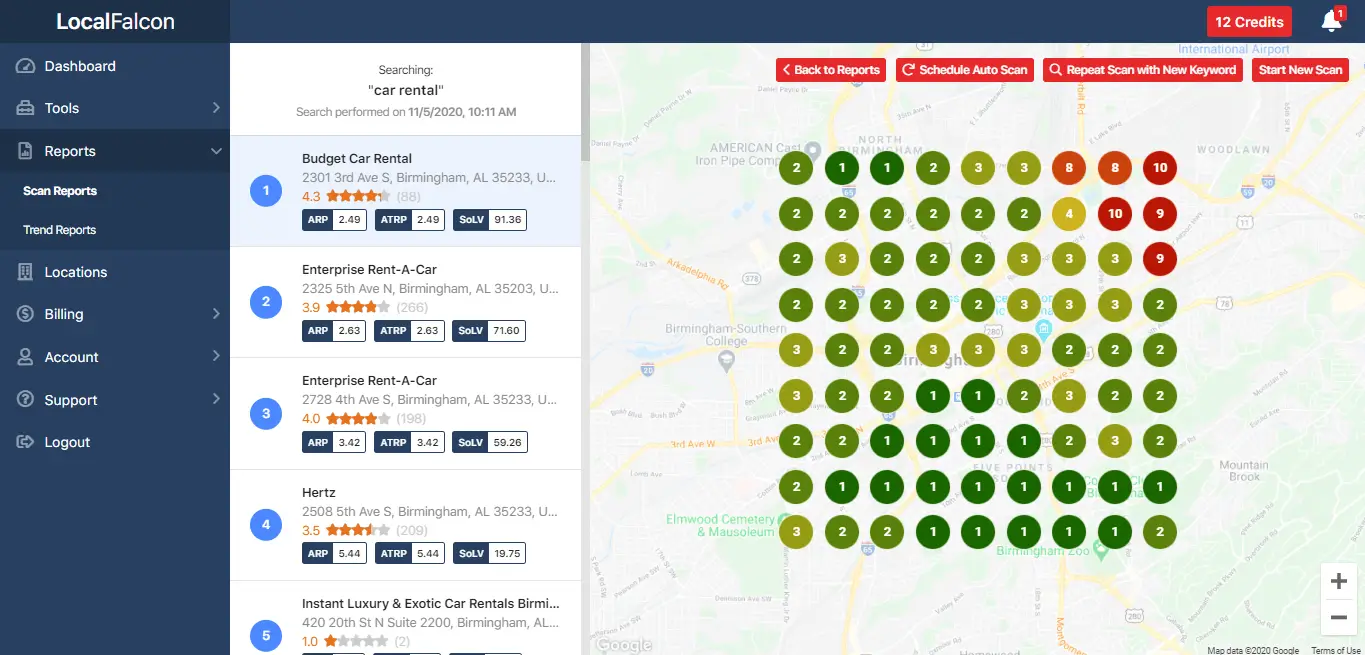The height and width of the screenshot is (655, 1365).
Task: Click the Hertz listing name
Action: coord(319,493)
